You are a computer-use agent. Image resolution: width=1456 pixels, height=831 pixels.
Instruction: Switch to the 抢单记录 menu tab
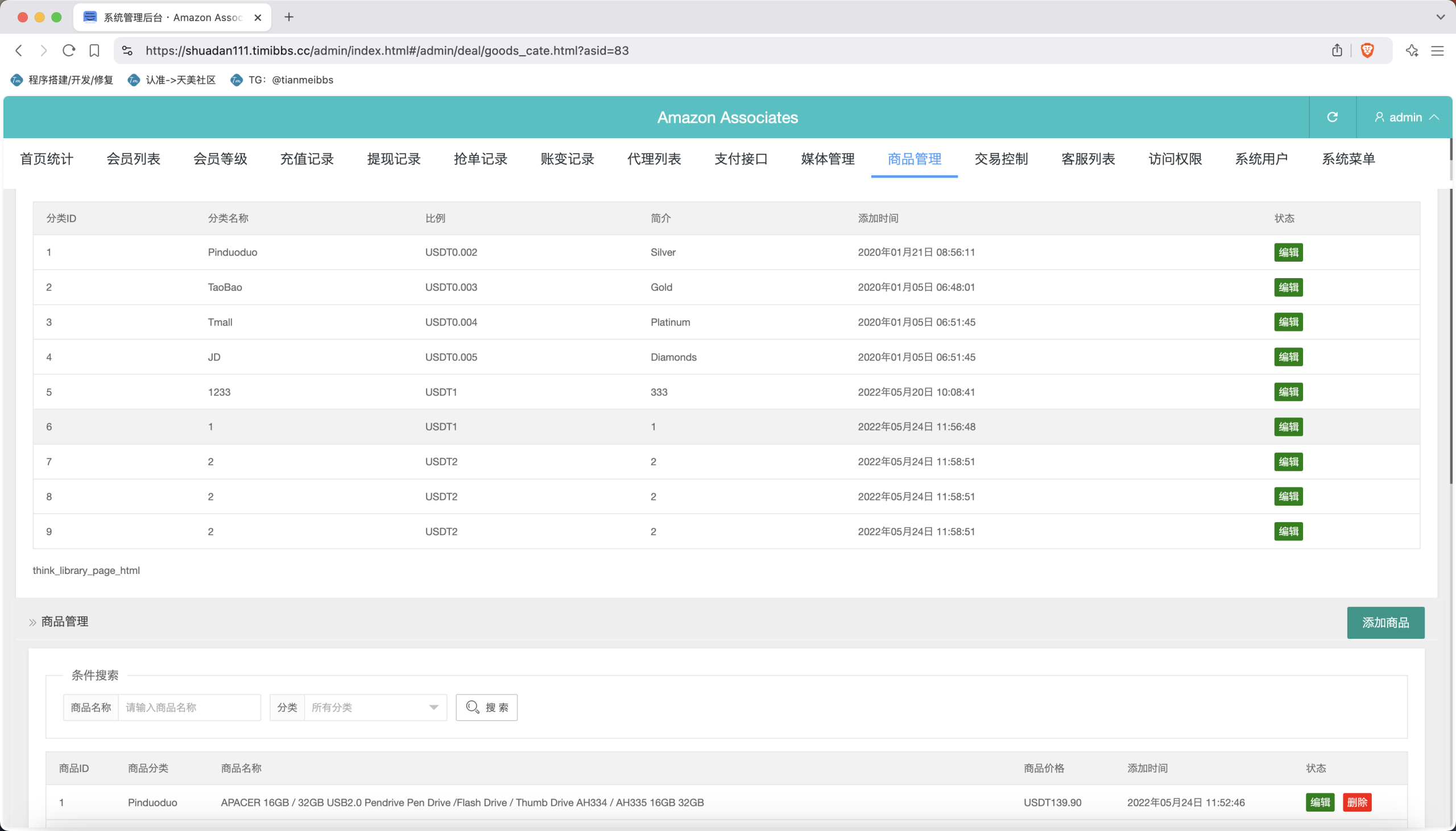481,159
